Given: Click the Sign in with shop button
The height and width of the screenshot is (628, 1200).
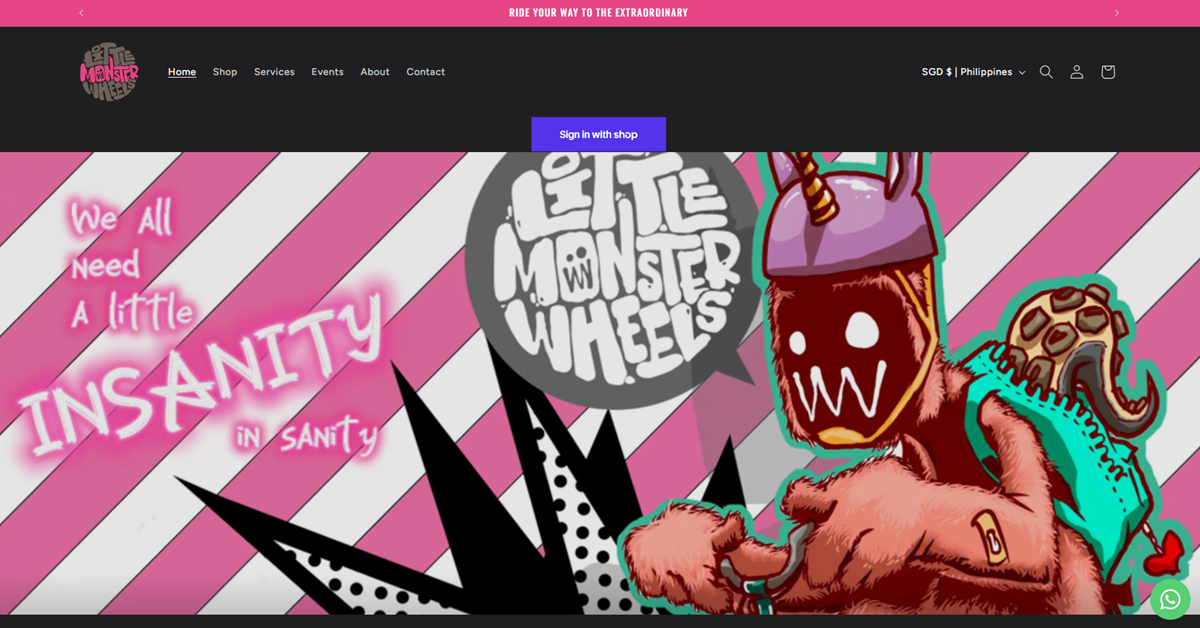Looking at the screenshot, I should pos(598,134).
